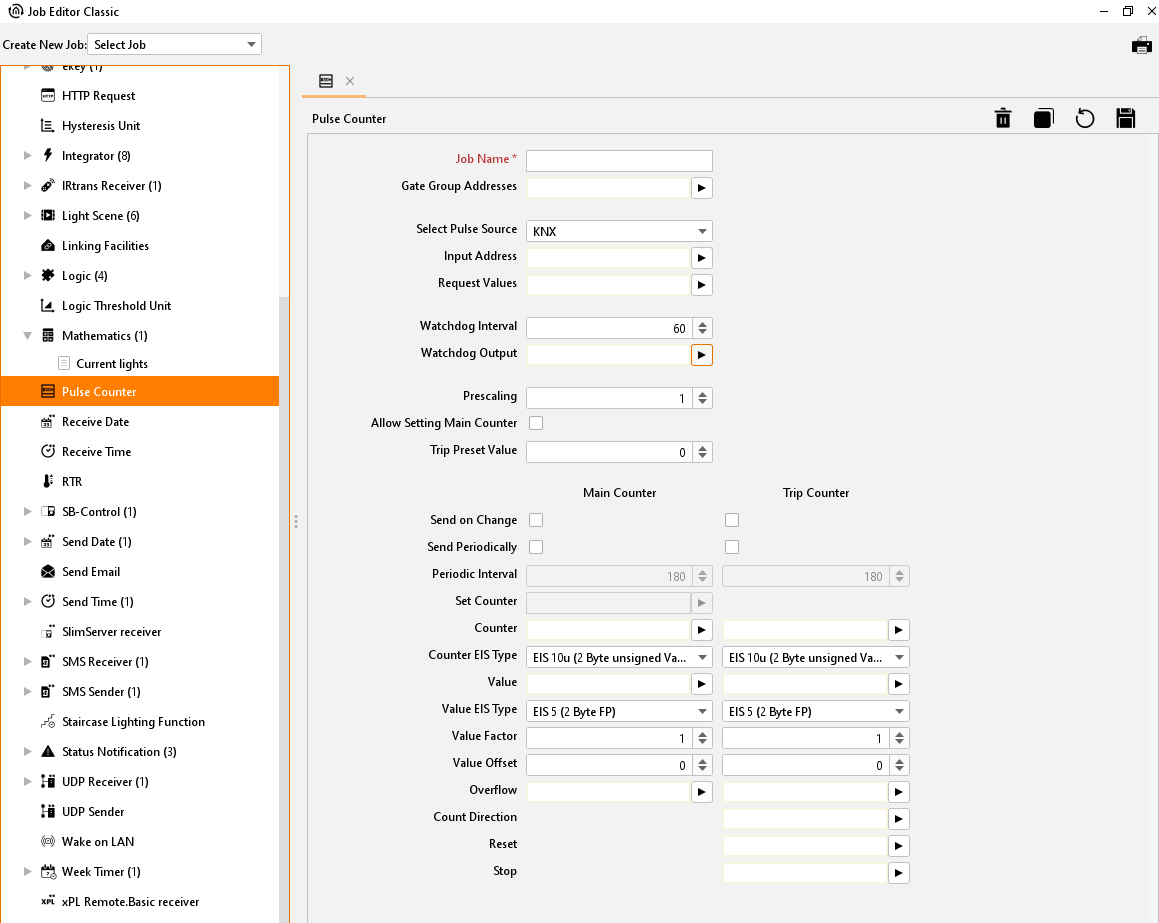Click the save floppy disk icon
The image size is (1159, 923).
pos(1126,119)
